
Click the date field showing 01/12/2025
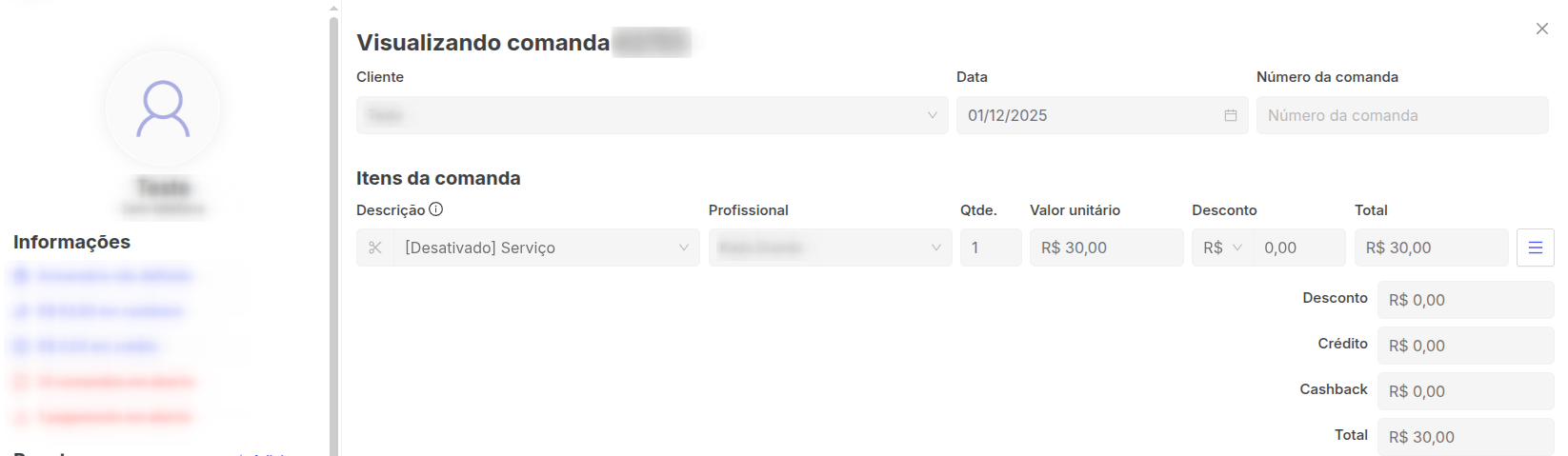(x=1086, y=115)
